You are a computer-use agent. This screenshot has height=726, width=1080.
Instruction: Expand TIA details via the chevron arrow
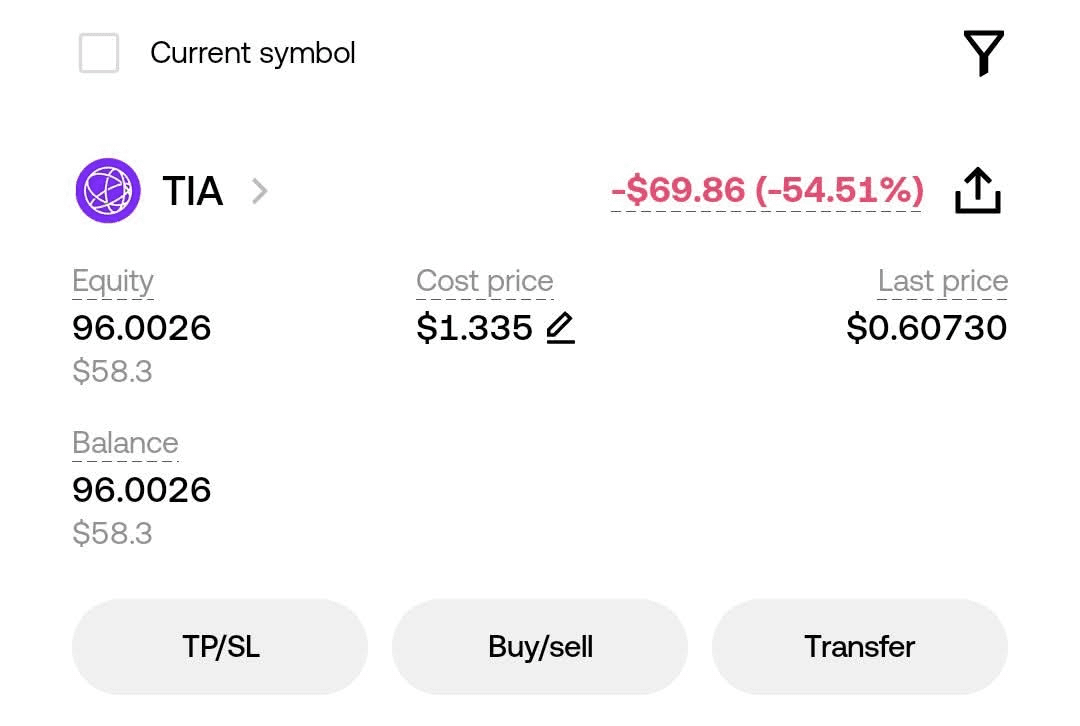(259, 191)
